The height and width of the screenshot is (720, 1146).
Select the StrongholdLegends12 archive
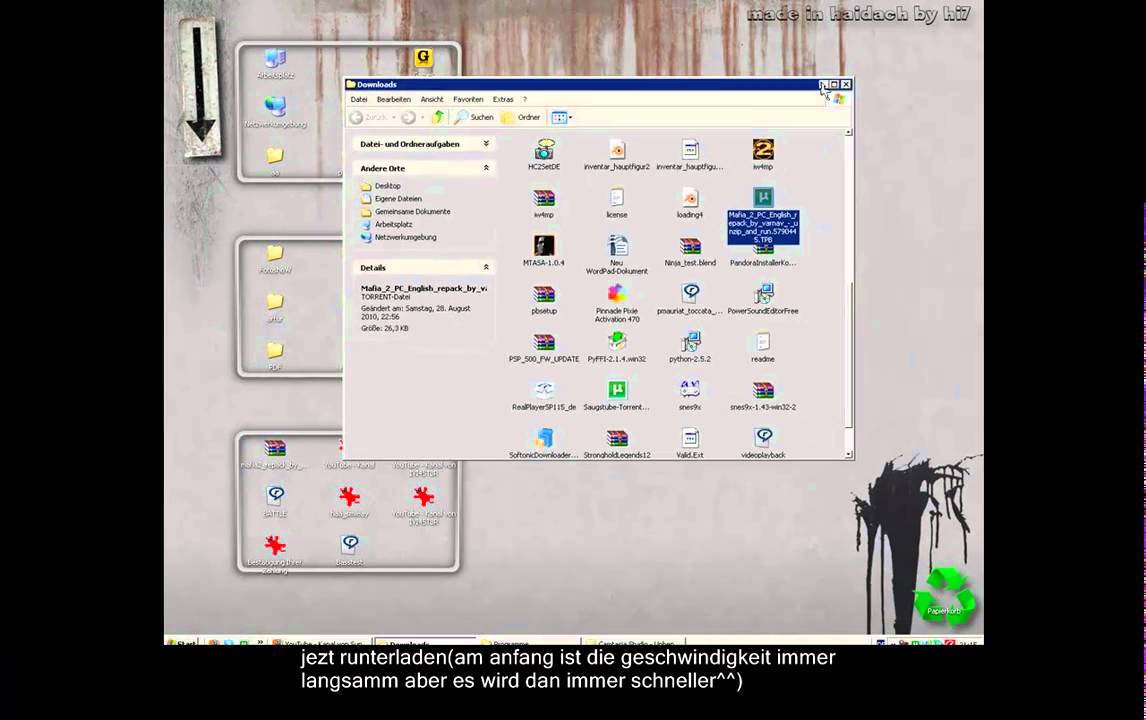[x=617, y=443]
